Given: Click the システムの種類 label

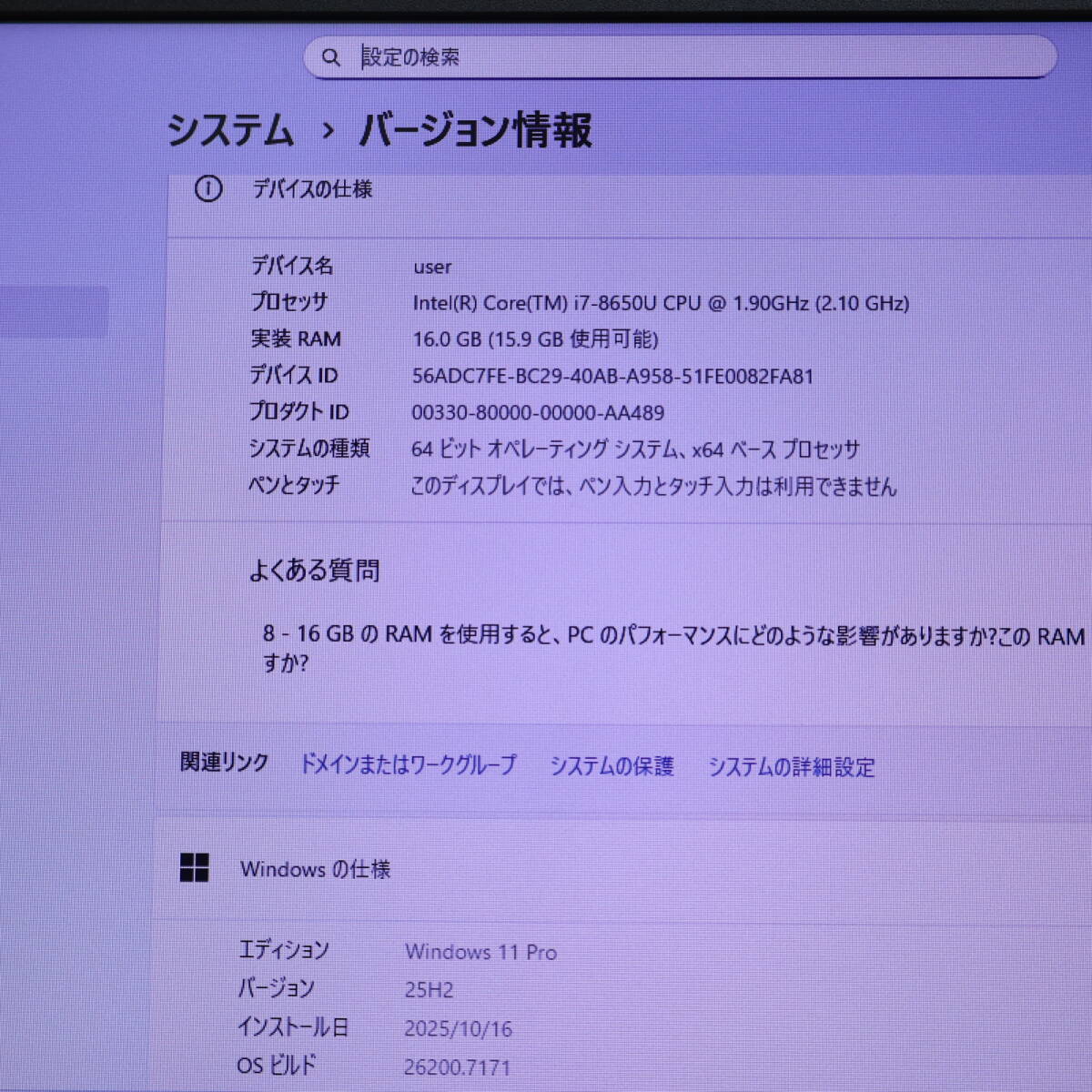Looking at the screenshot, I should point(309,448).
